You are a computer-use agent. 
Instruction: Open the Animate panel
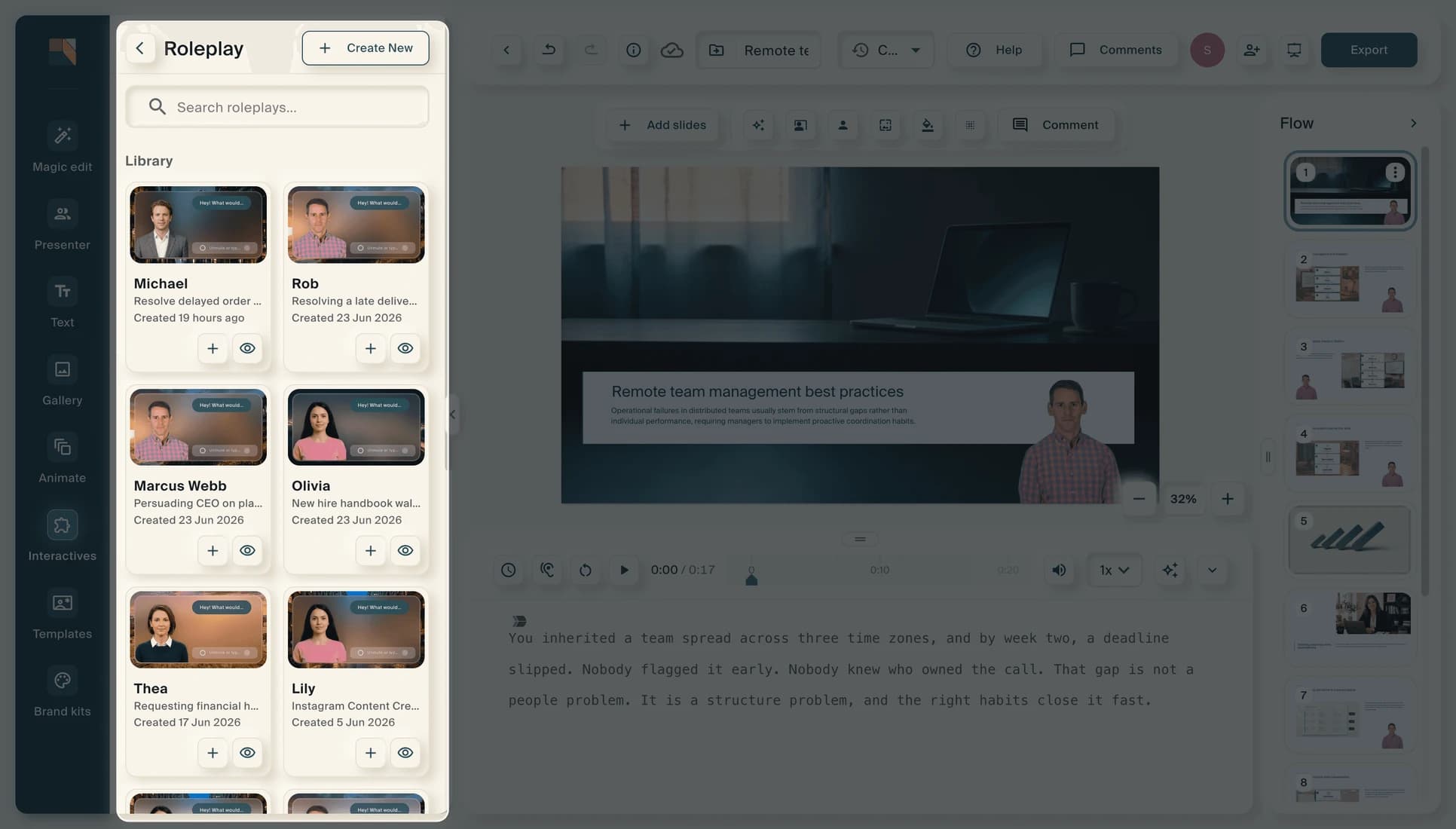62,459
